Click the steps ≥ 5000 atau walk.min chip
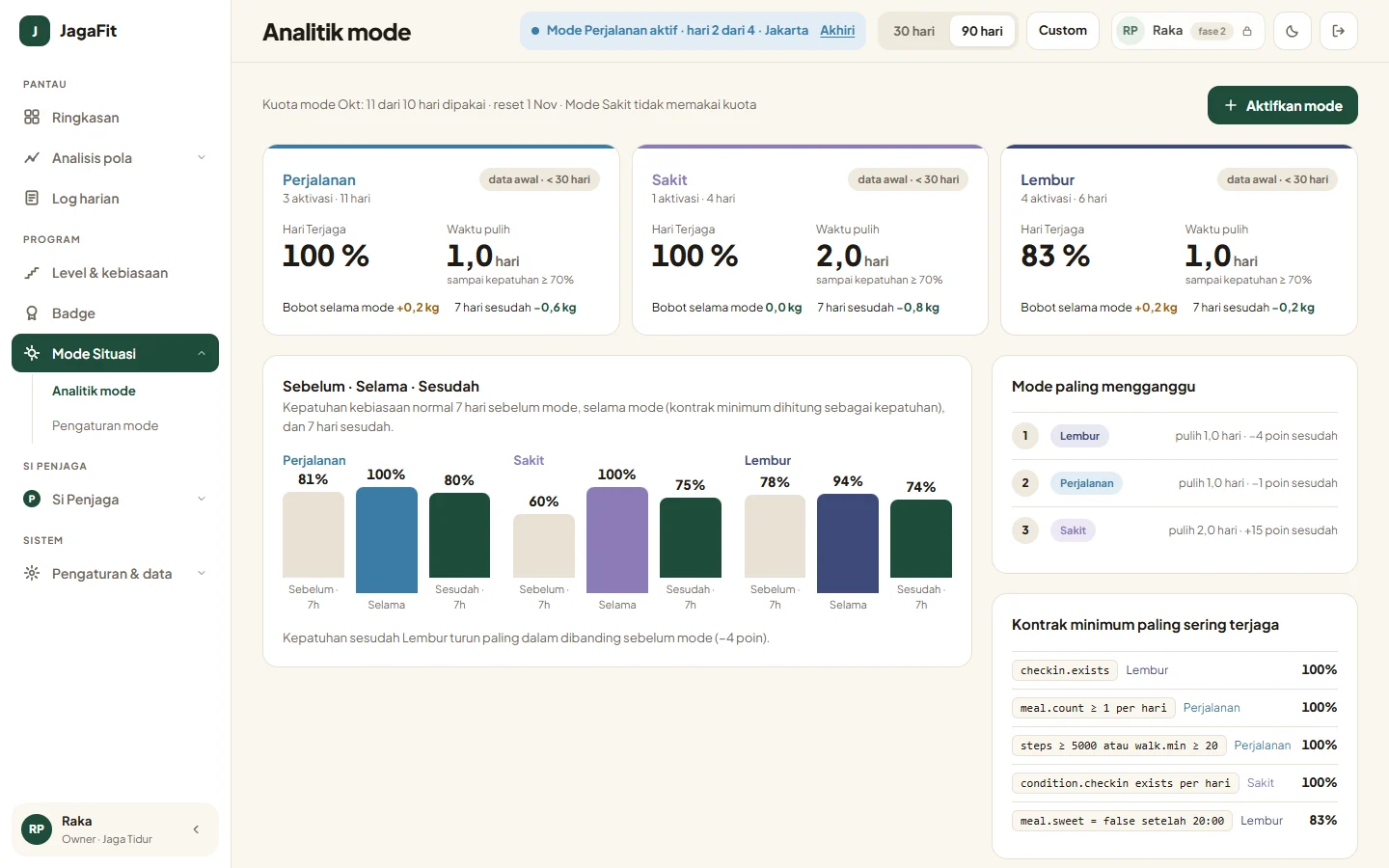The width and height of the screenshot is (1389, 868). coord(1119,746)
